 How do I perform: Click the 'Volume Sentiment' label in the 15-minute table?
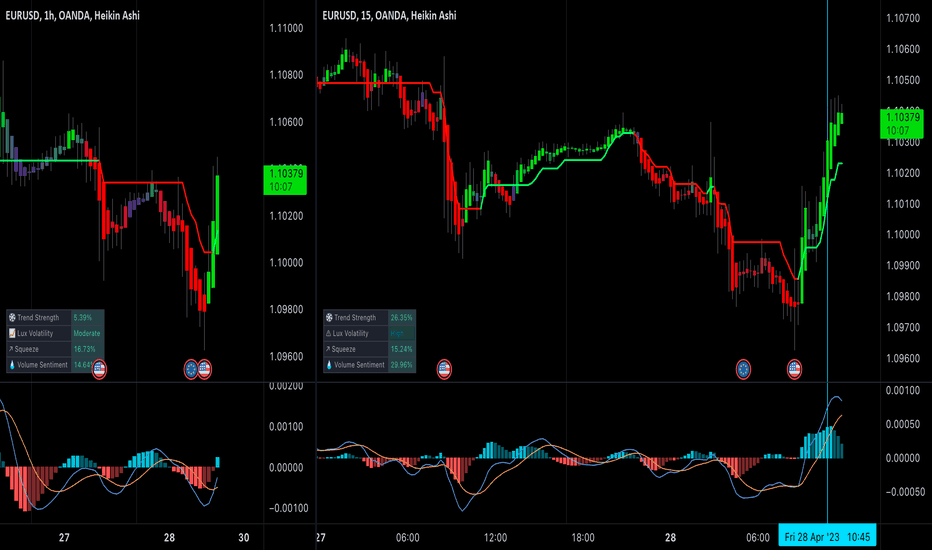click(359, 364)
